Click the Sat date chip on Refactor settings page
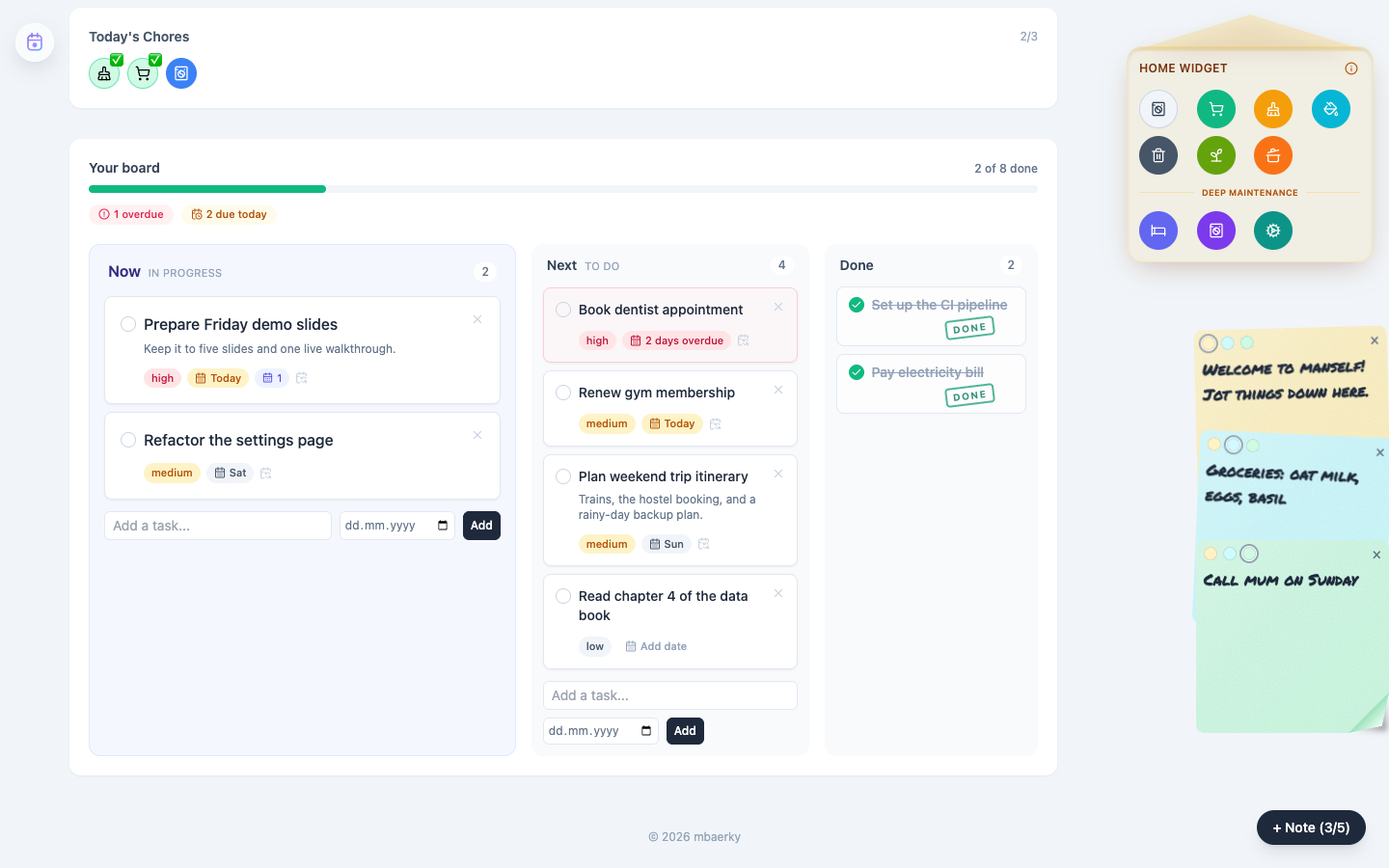This screenshot has height=868, width=1389. [x=230, y=473]
